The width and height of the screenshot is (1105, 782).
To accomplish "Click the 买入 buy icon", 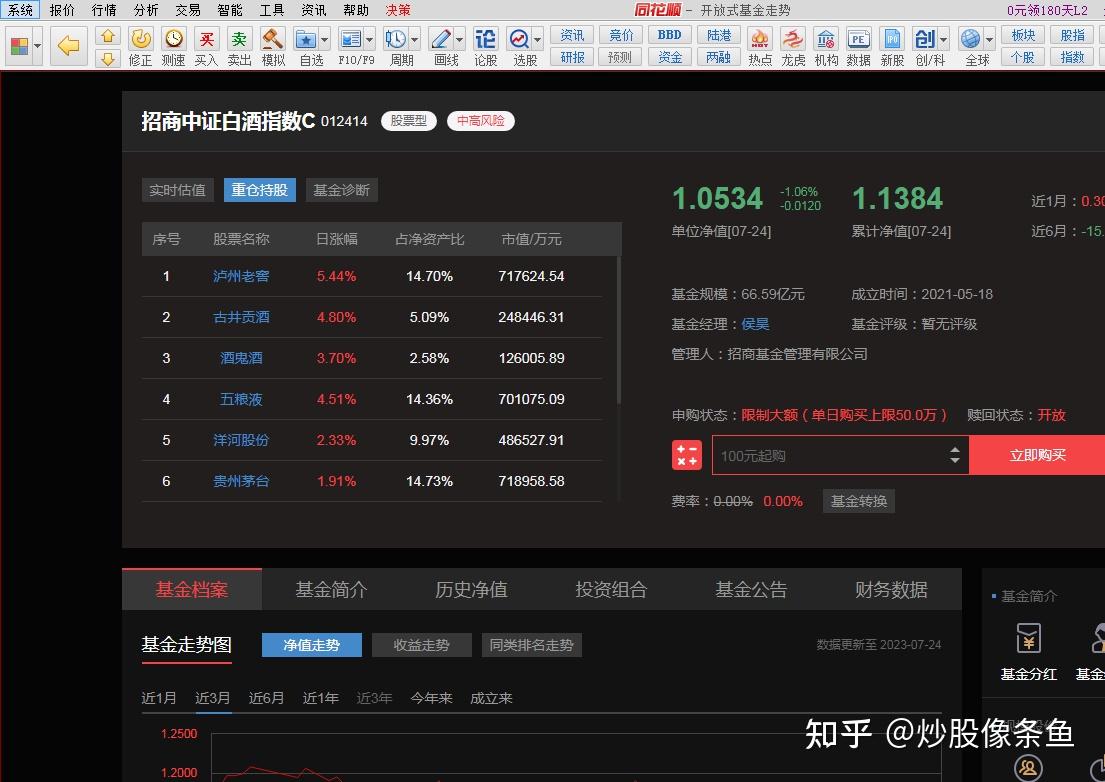I will pos(206,39).
